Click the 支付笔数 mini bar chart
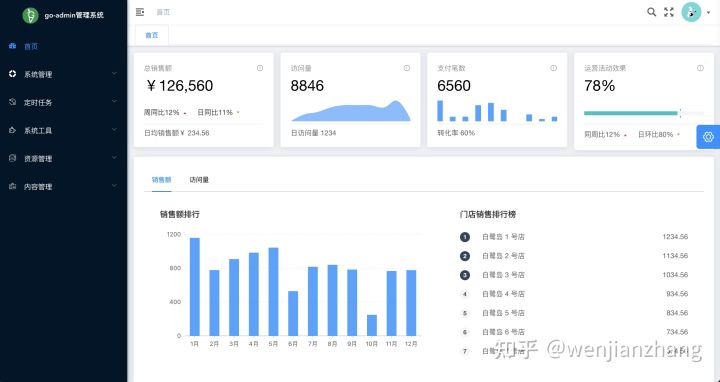The image size is (720, 382). coord(497,111)
